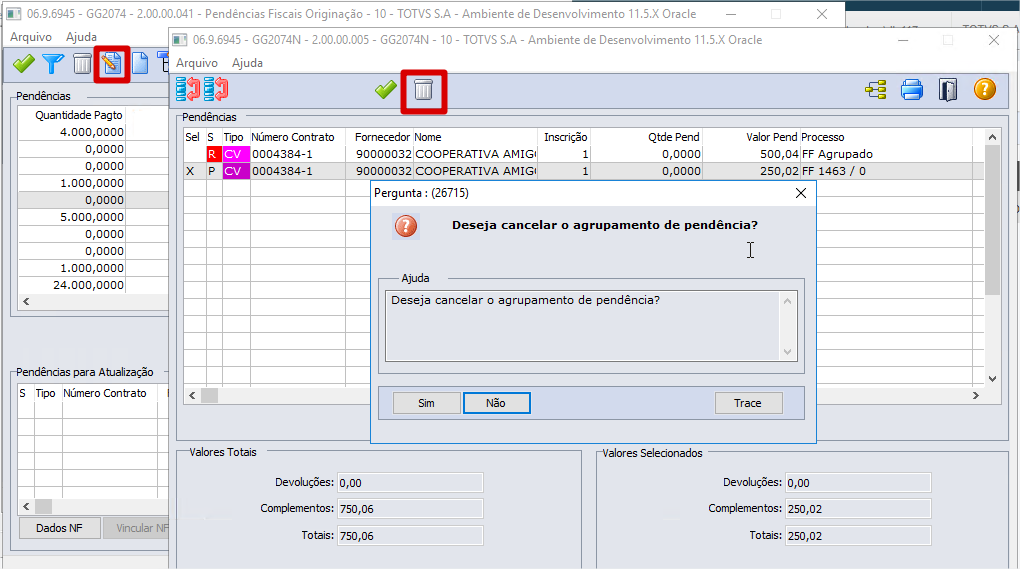Viewport: 1020px width, 569px height.
Task: Toggle Sel cell marked X in second row
Action: point(195,171)
